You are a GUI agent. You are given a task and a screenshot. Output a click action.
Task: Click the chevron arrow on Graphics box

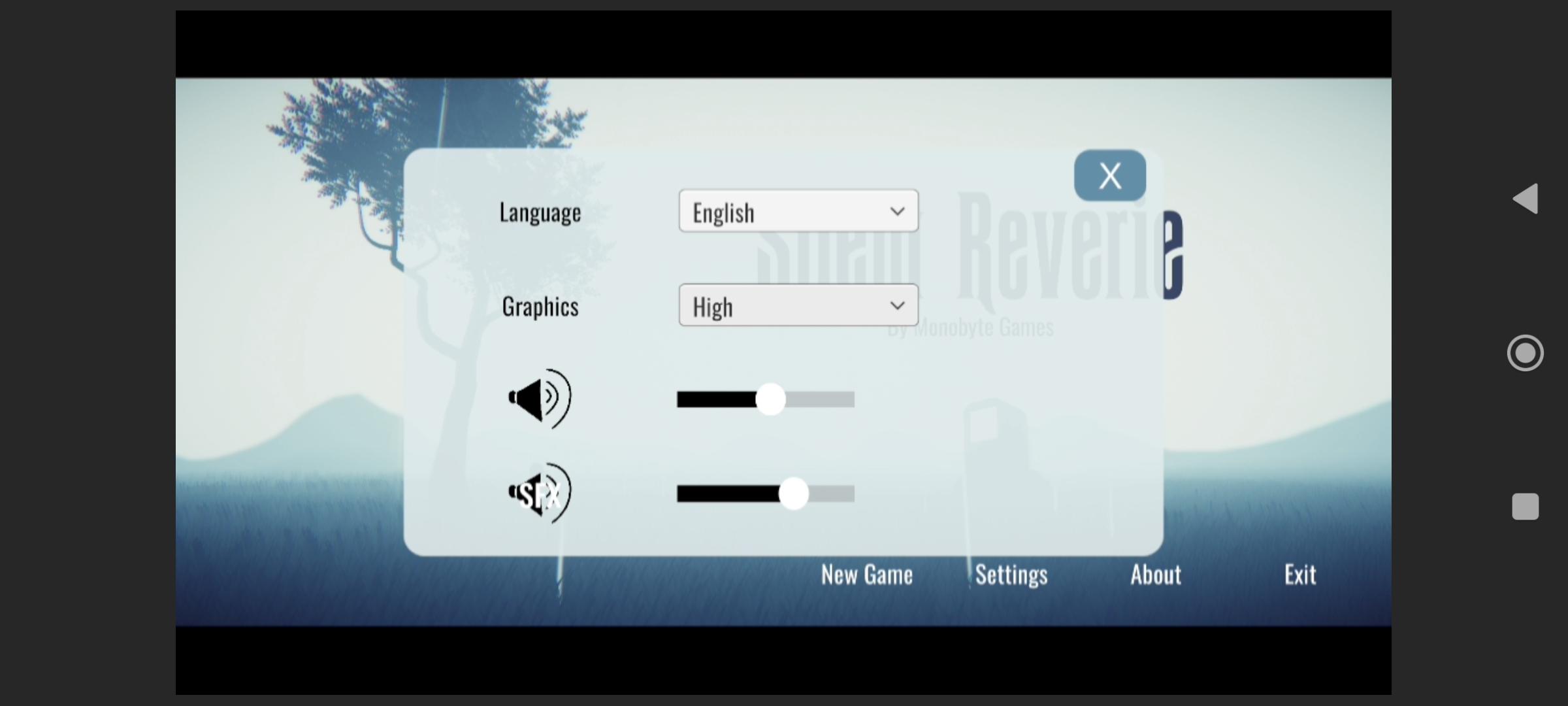click(x=897, y=305)
